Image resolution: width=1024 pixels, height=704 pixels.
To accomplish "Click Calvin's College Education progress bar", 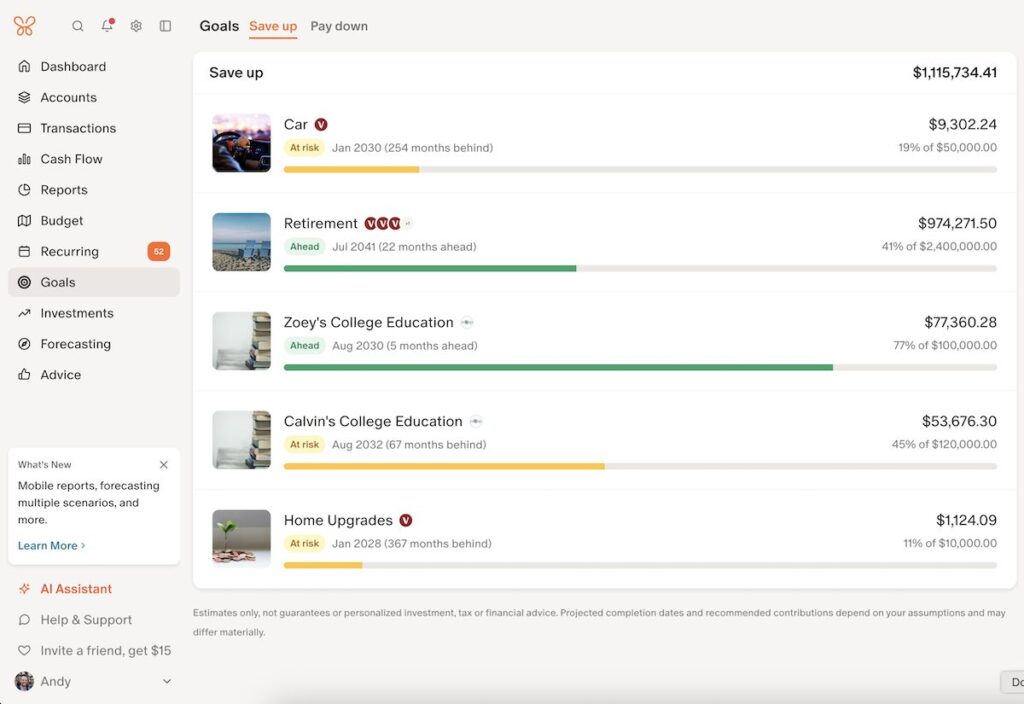I will 640,466.
